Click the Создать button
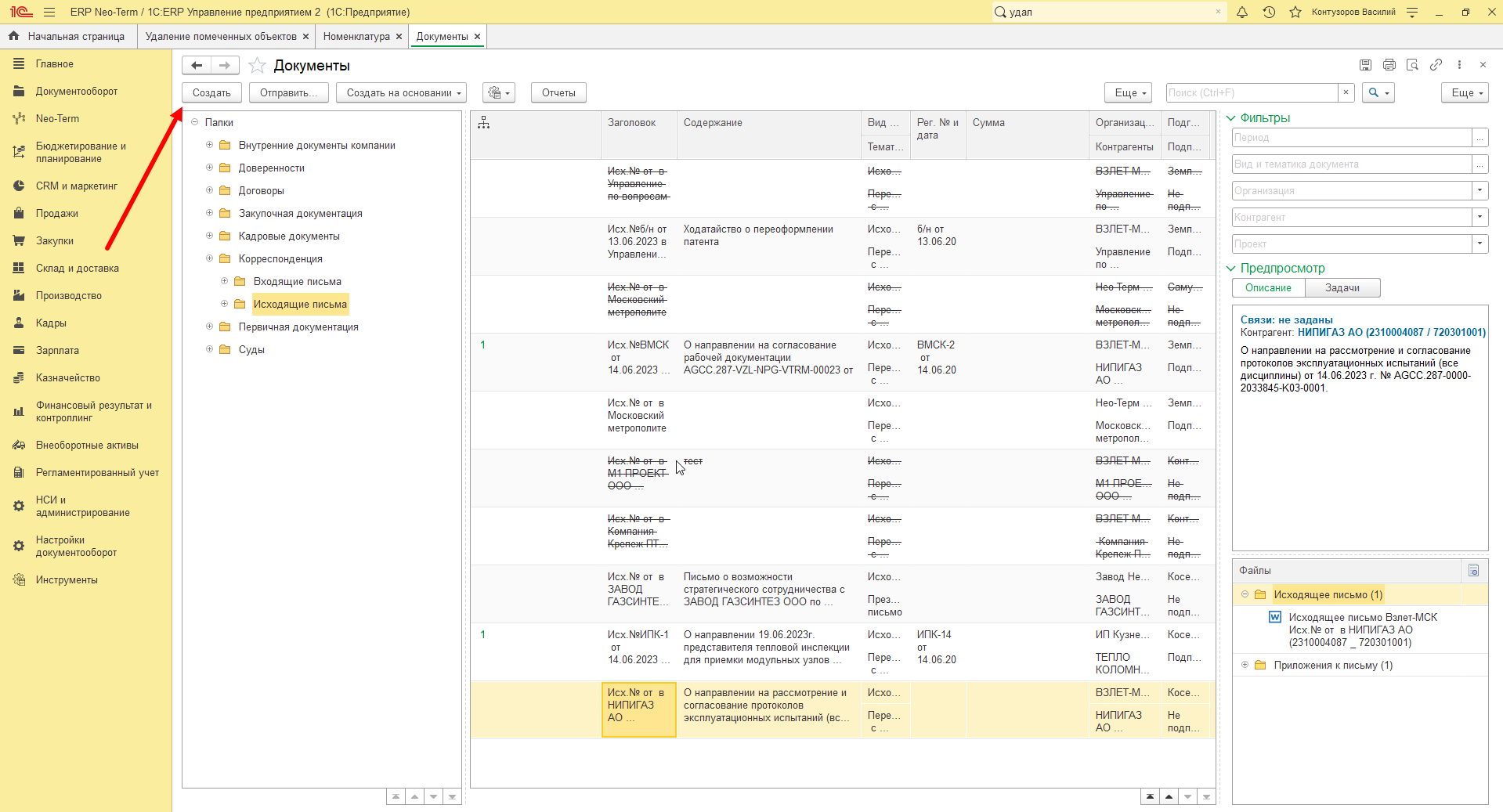 pyautogui.click(x=211, y=92)
